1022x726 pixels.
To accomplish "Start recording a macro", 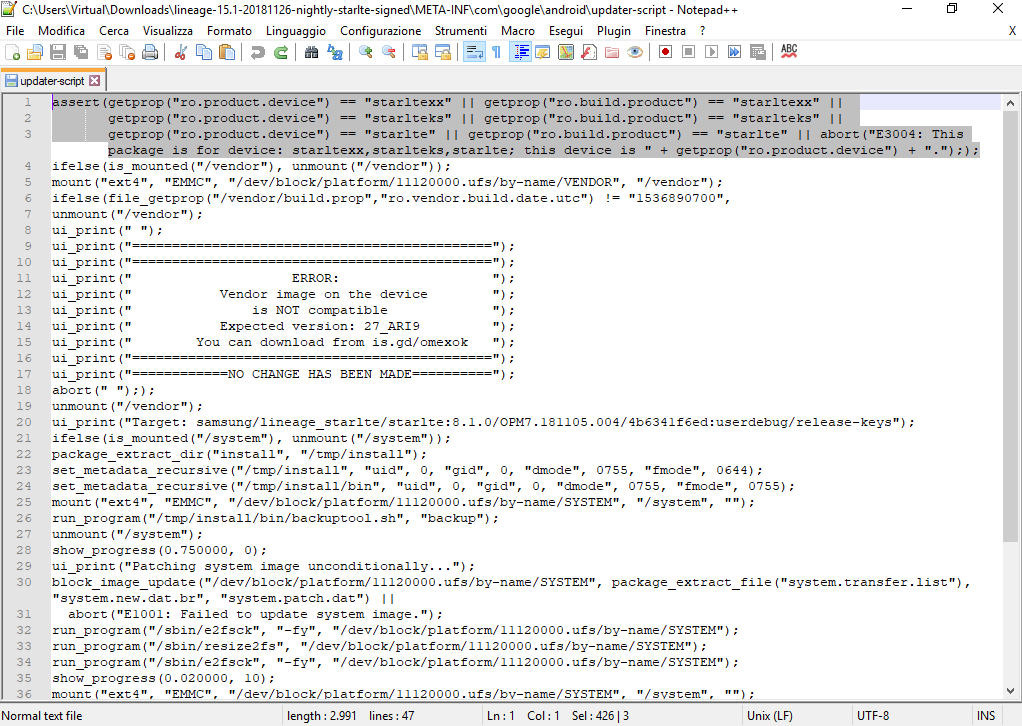I will pos(664,51).
